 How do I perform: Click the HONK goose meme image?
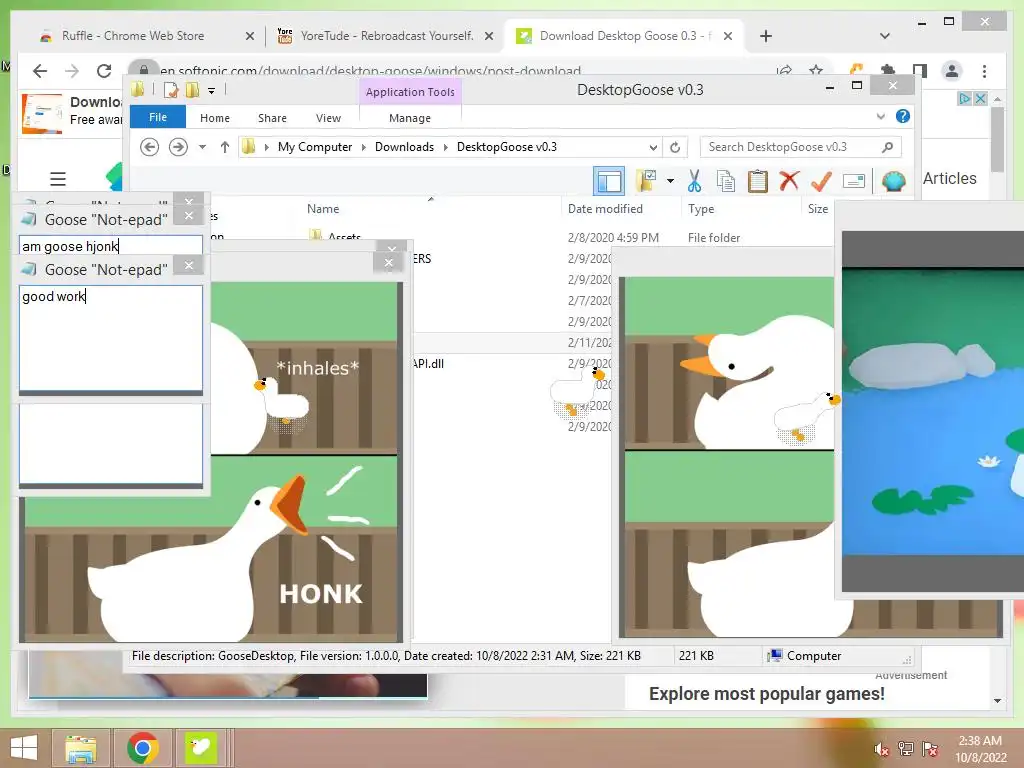(x=211, y=549)
